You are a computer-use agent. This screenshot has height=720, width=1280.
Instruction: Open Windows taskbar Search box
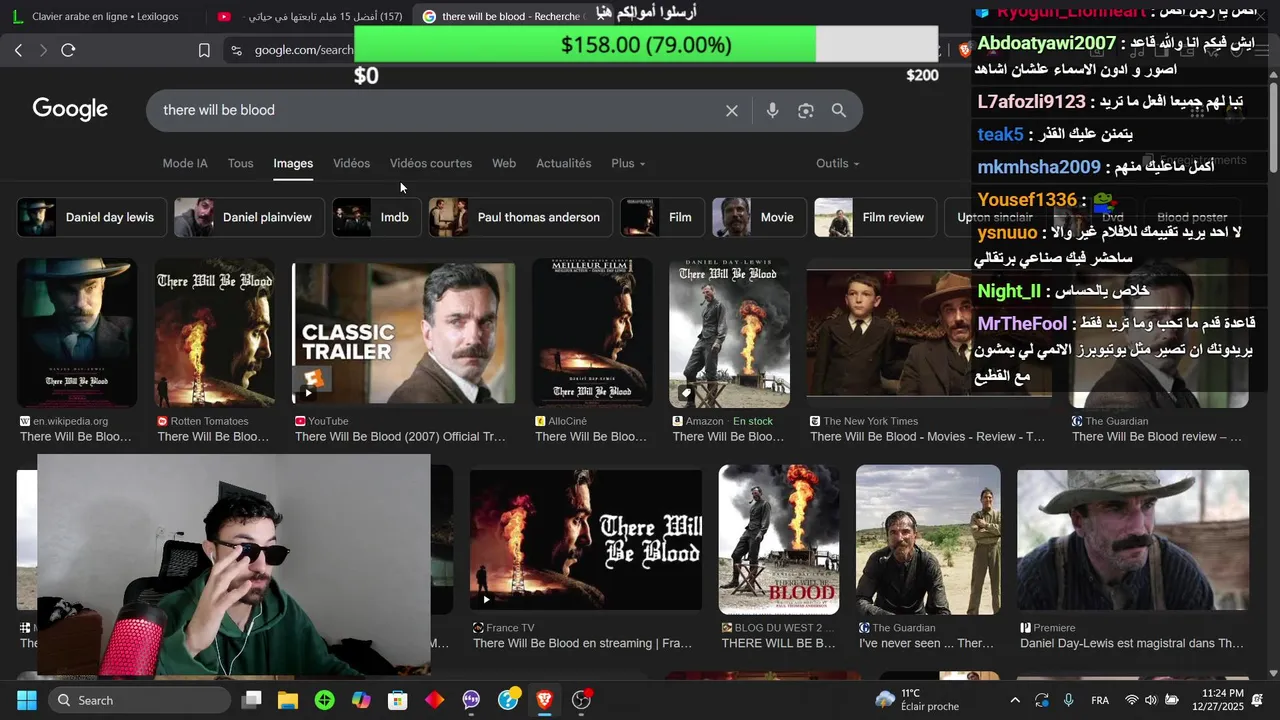coord(139,700)
